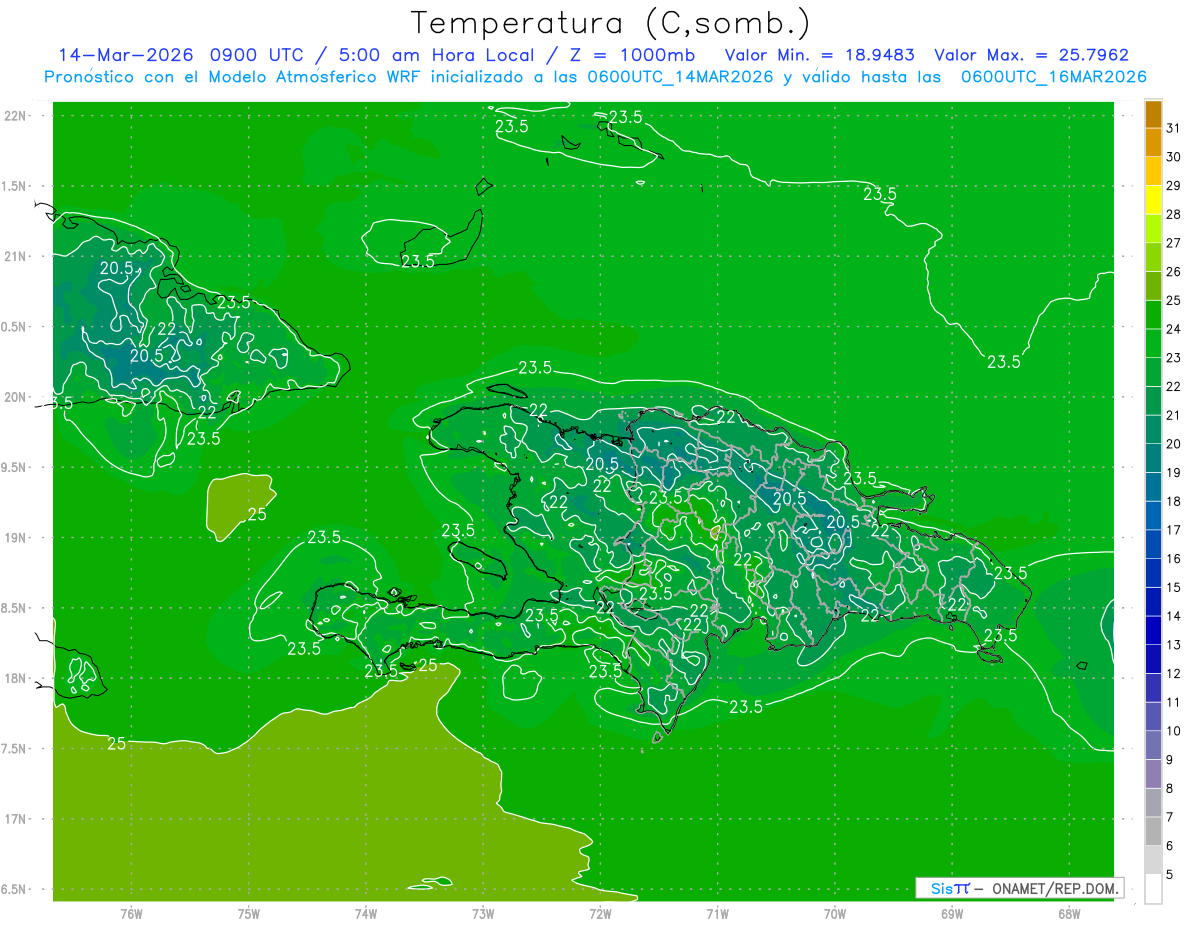Image resolution: width=1200 pixels, height=927 pixels.
Task: Click the 19N latitude axis label
Action: click(x=17, y=537)
